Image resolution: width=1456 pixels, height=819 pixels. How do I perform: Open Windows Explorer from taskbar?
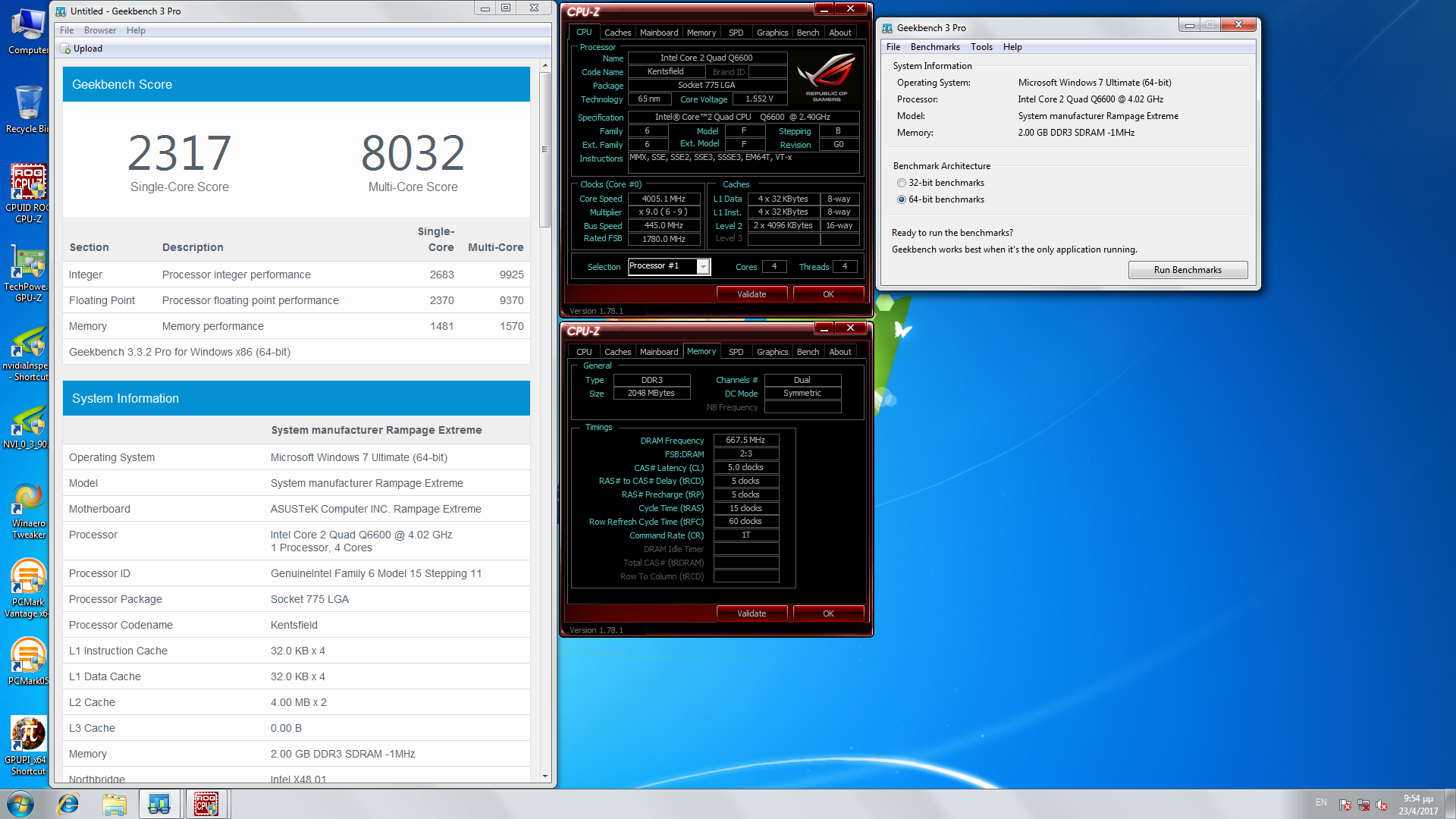[115, 804]
